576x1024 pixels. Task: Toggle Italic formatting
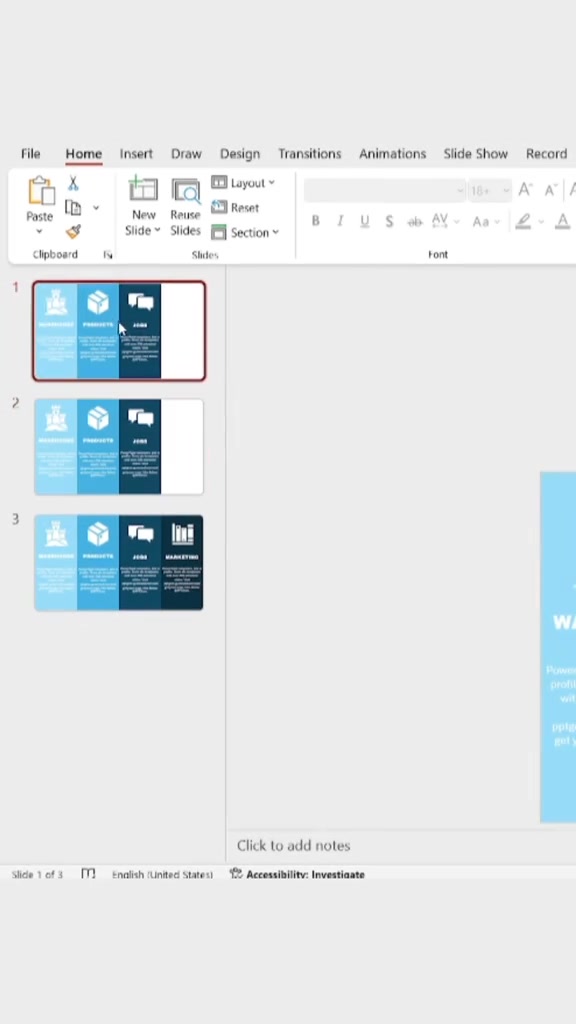[x=340, y=221]
